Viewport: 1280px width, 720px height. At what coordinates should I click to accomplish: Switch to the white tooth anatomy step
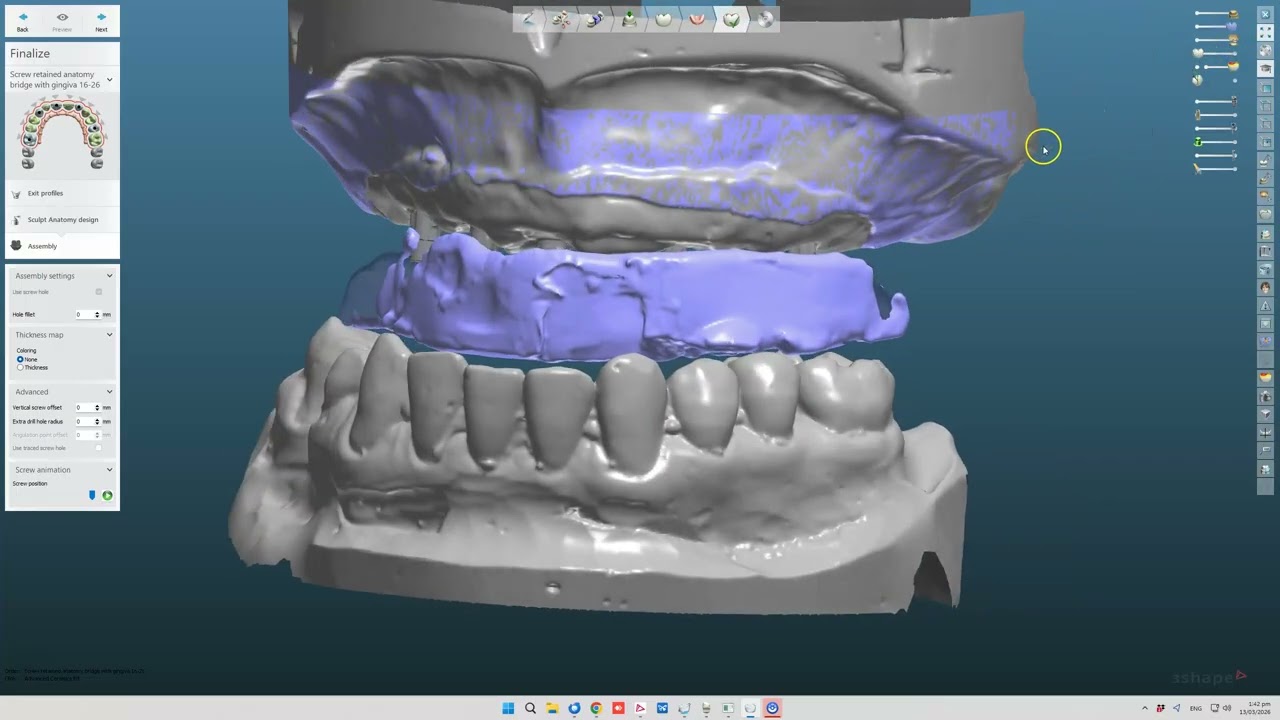tap(664, 19)
